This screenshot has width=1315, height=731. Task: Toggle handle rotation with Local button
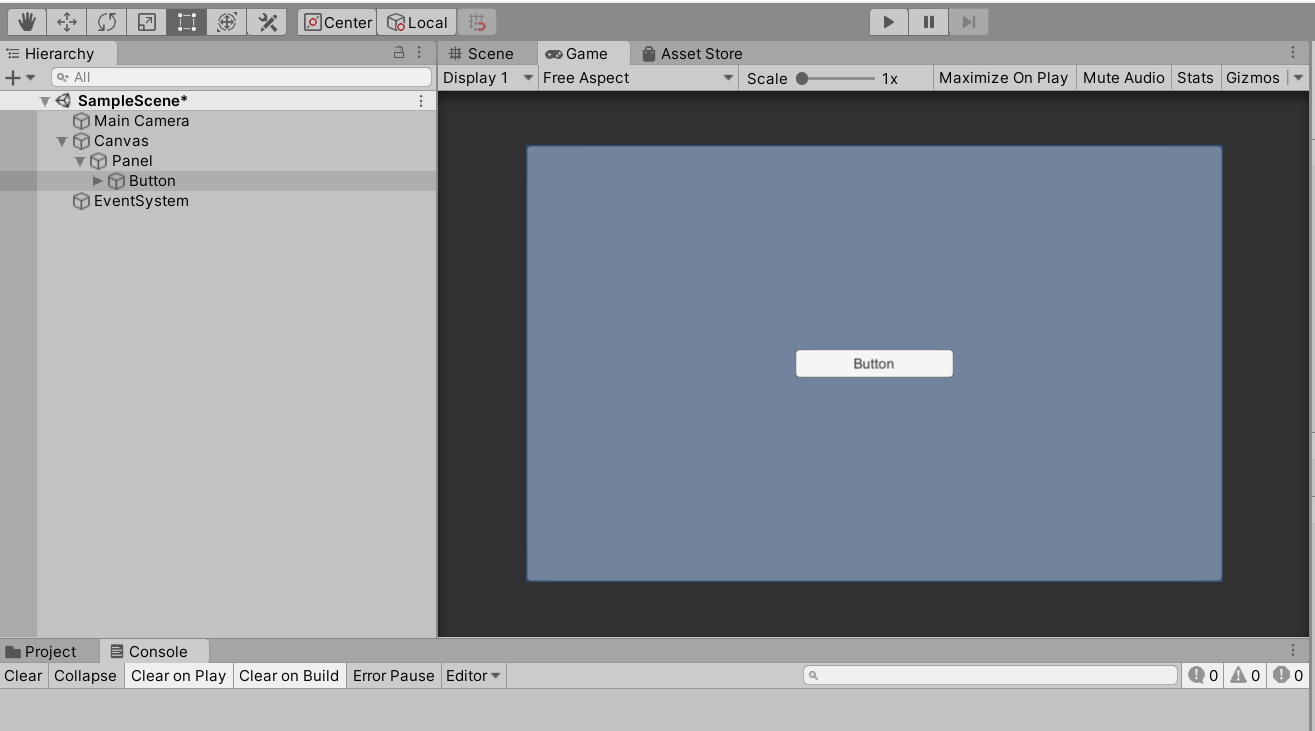click(x=417, y=21)
